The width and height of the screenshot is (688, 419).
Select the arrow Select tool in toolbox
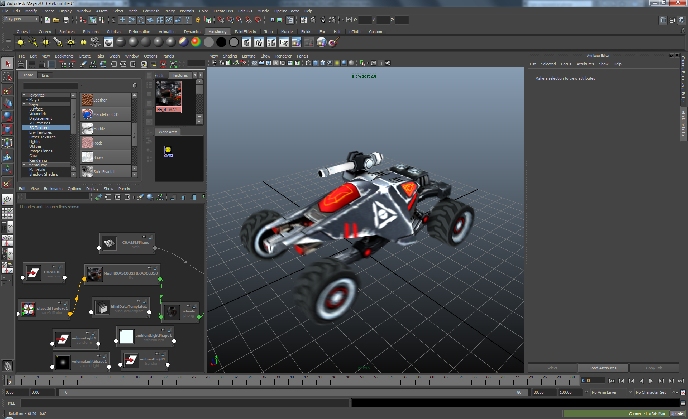tap(7, 64)
